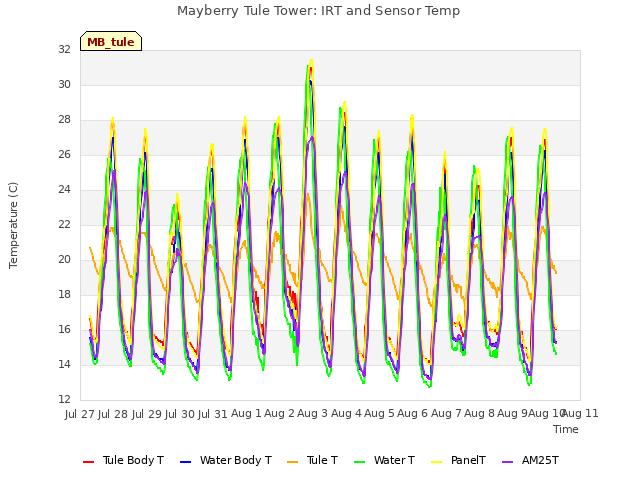Click the y-axis tick value 14
The height and width of the screenshot is (480, 640).
click(64, 364)
